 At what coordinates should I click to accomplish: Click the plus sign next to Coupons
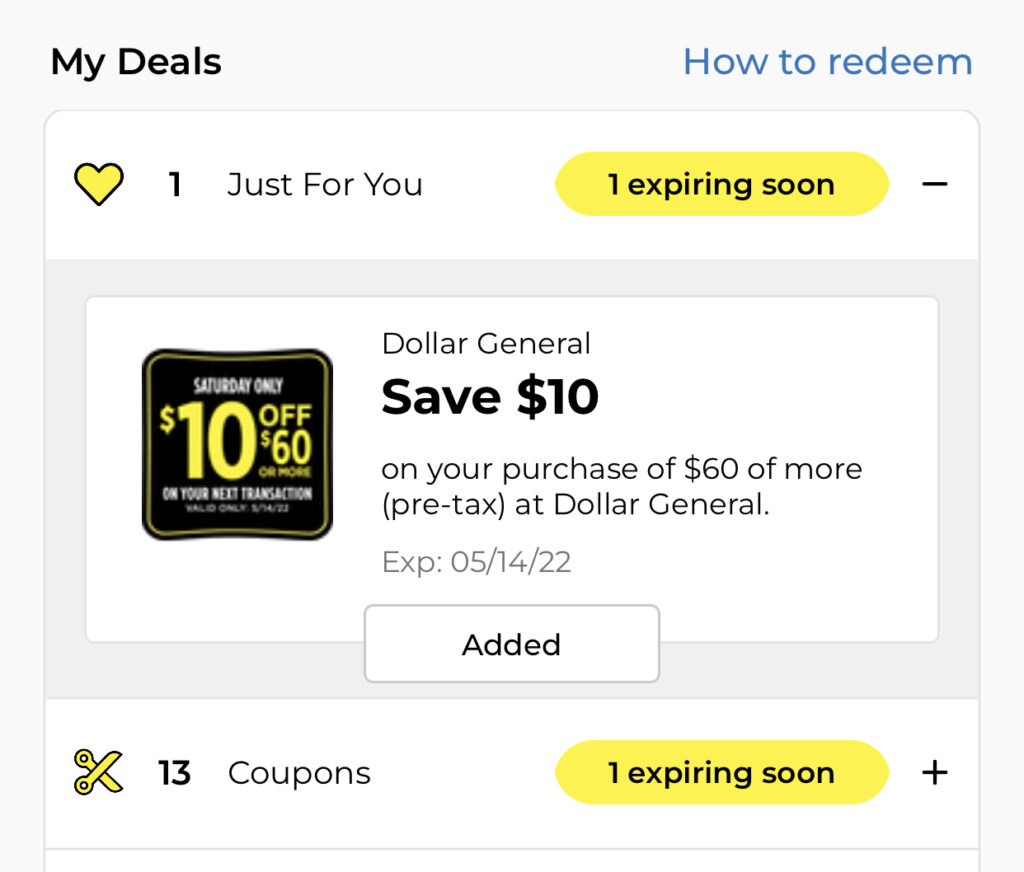tap(936, 771)
